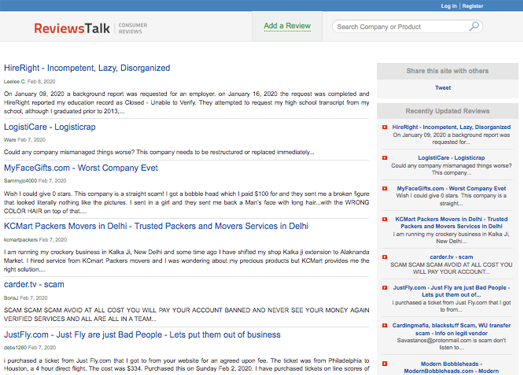Click red bullet icon beside JustFly.com sidebar review
523x375 pixels.
pyautogui.click(x=385, y=288)
